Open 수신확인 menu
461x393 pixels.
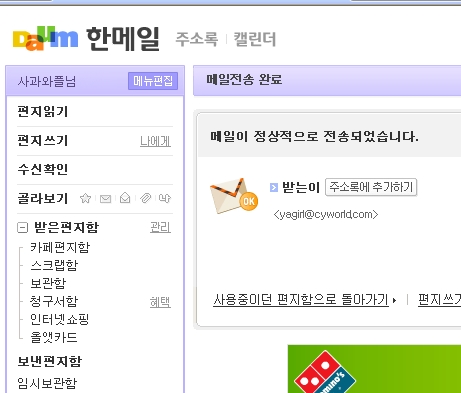pyautogui.click(x=43, y=169)
